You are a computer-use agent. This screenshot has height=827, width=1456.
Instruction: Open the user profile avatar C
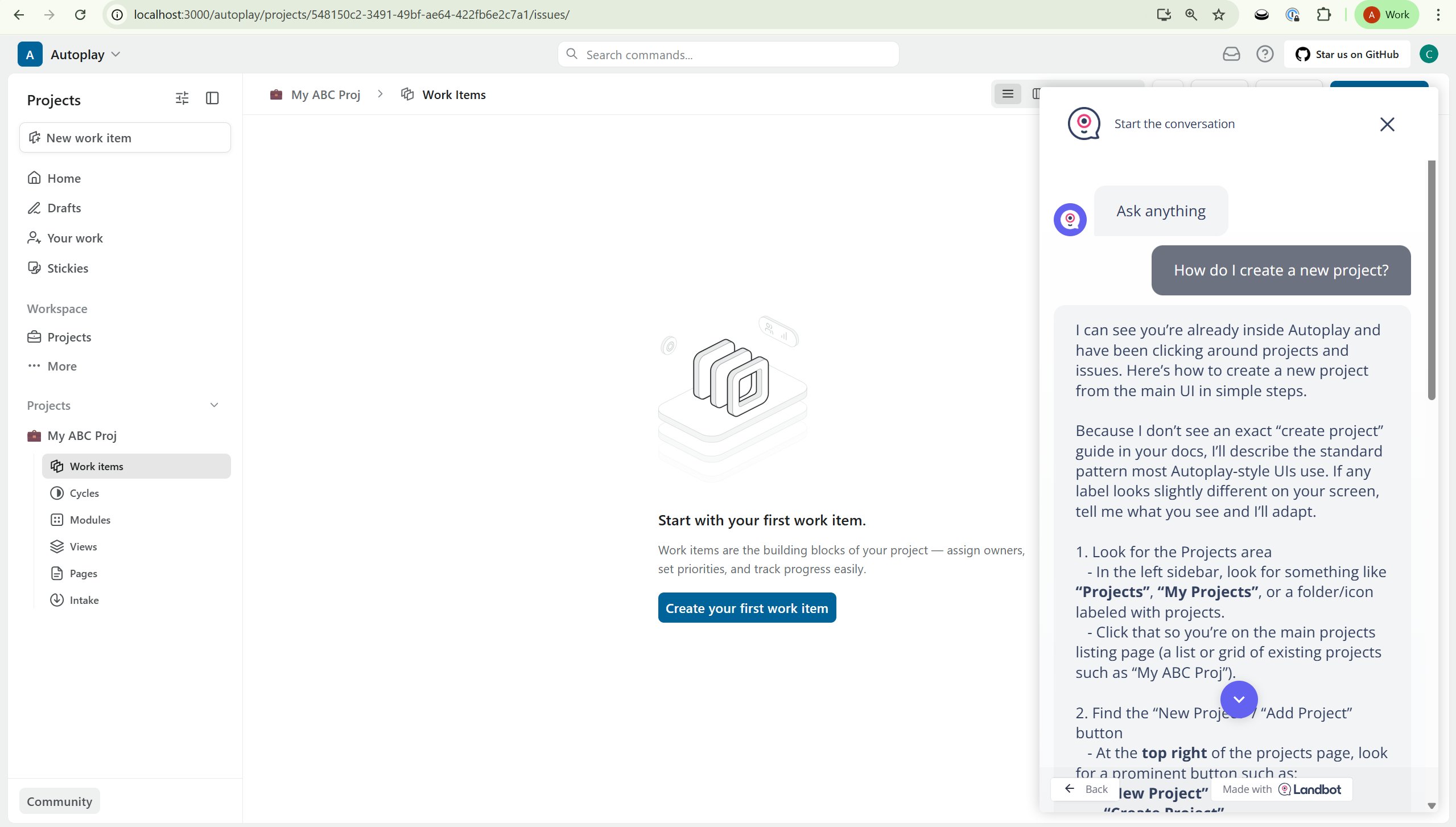[1429, 55]
